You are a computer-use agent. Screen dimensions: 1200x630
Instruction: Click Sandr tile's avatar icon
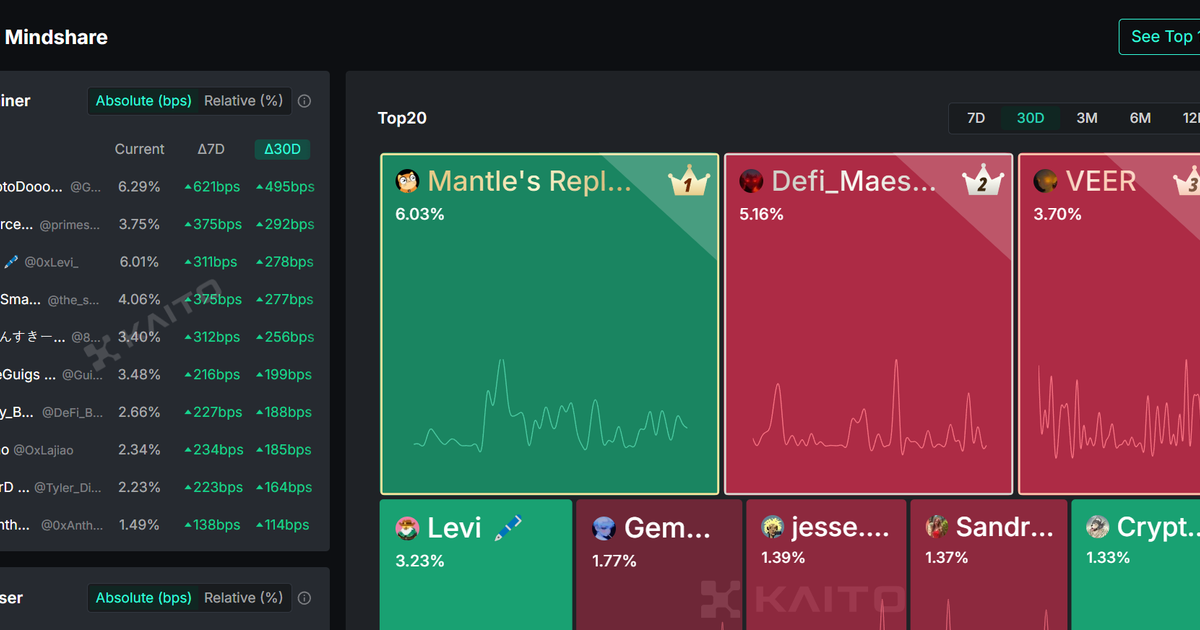(x=936, y=527)
